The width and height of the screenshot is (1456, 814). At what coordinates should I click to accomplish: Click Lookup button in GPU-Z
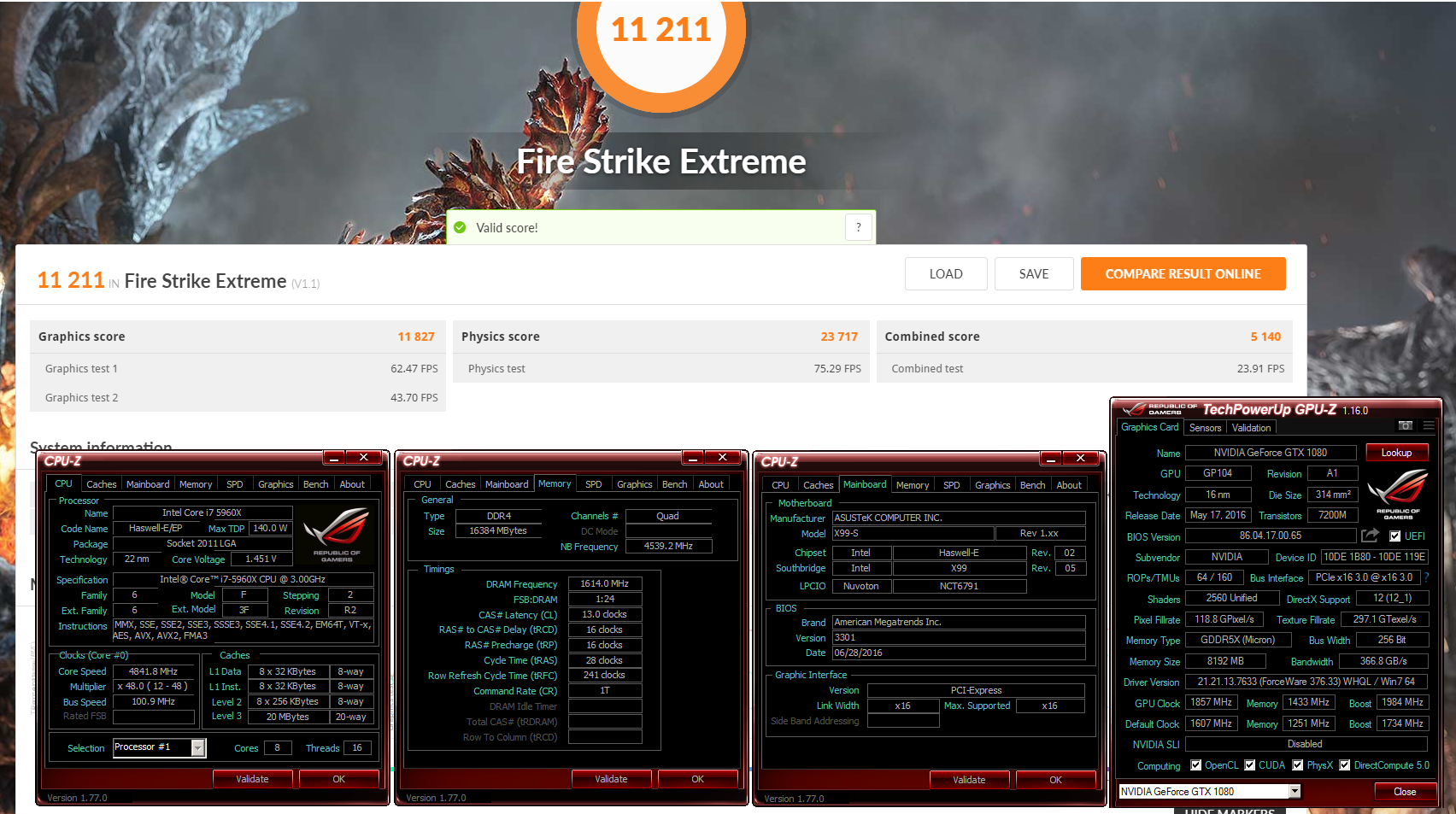[x=1396, y=453]
